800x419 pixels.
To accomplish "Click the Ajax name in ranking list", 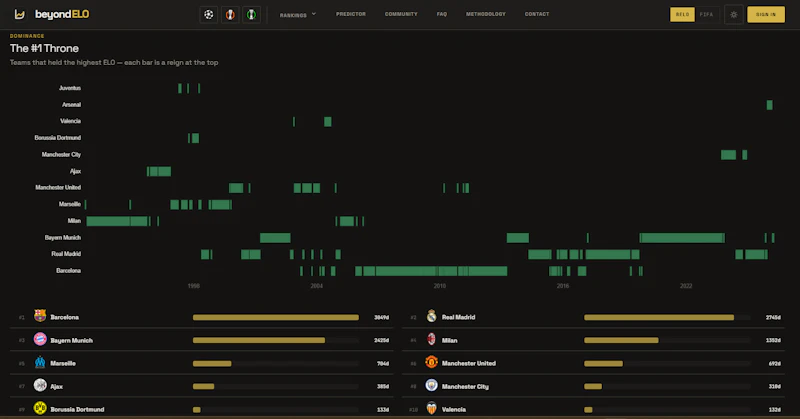I will pyautogui.click(x=57, y=386).
